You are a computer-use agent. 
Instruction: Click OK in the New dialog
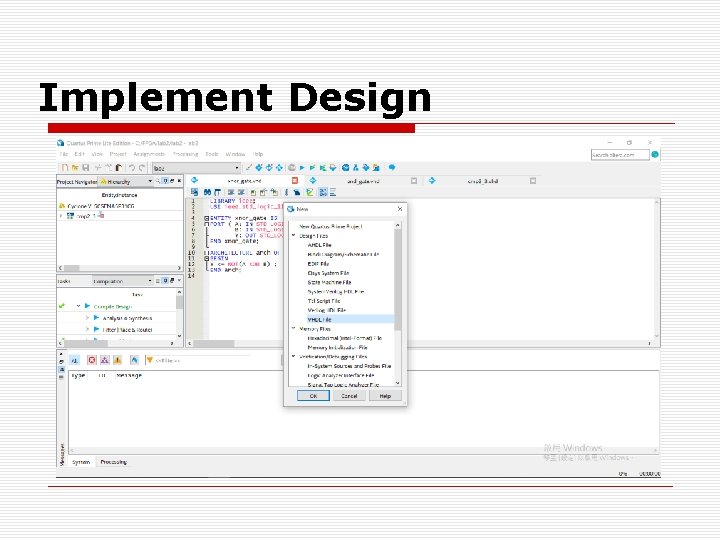click(313, 396)
